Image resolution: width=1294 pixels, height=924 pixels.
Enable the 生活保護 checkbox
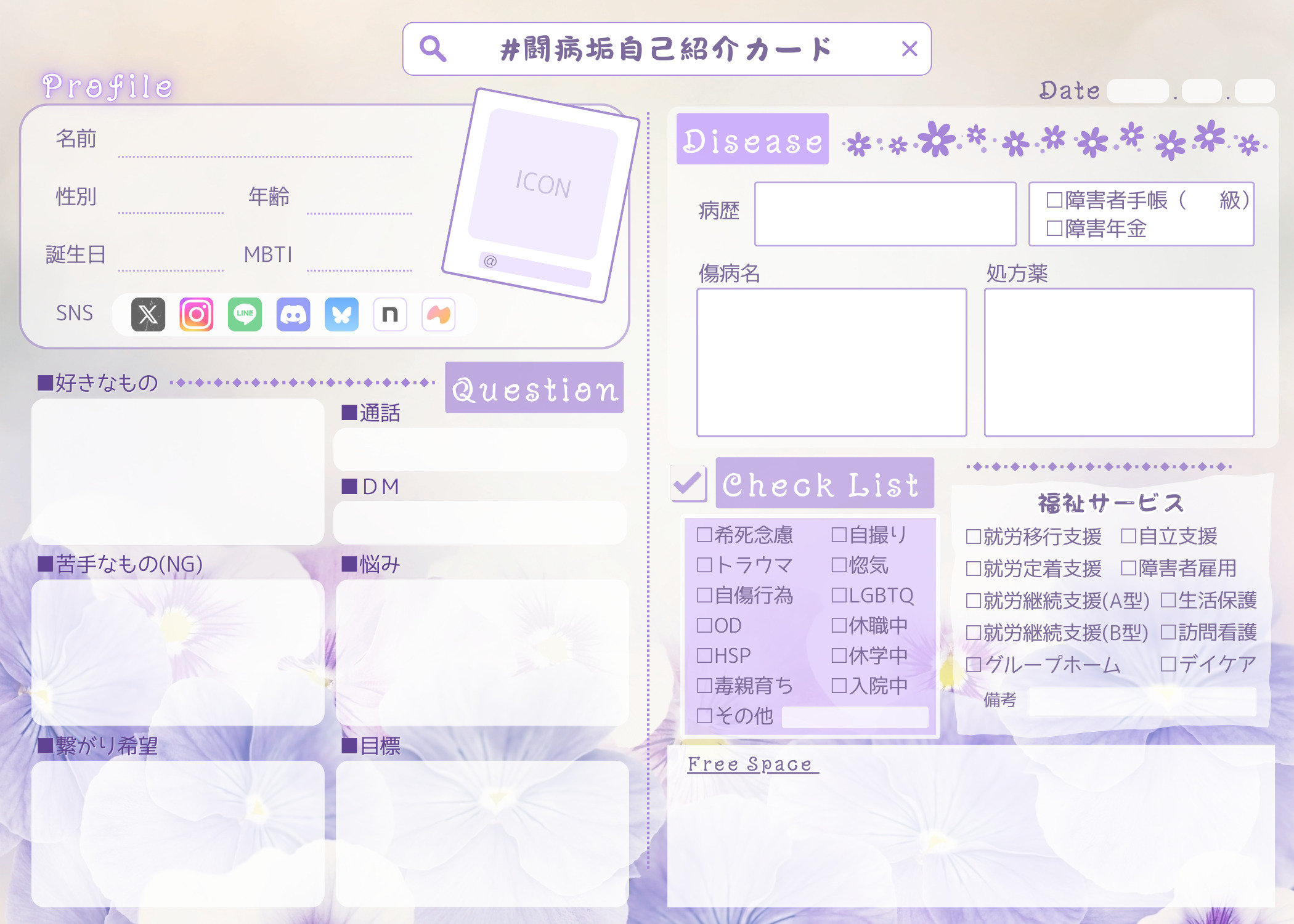point(1168,601)
